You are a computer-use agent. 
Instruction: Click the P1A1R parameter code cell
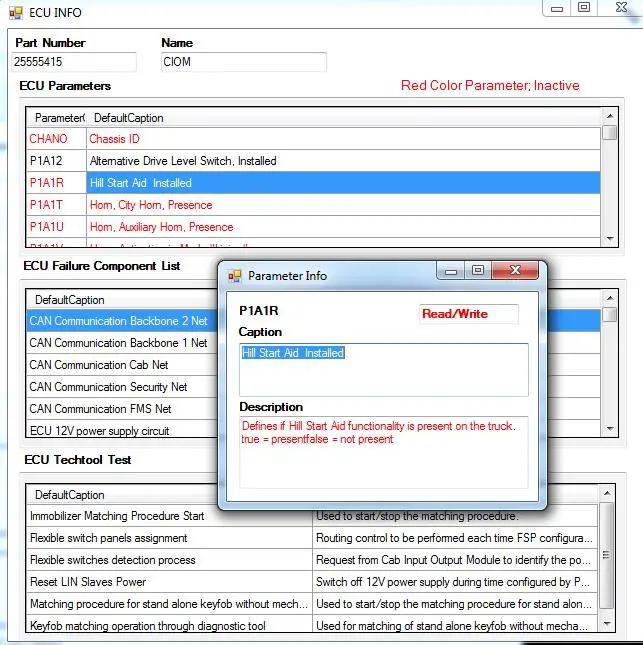[56, 183]
